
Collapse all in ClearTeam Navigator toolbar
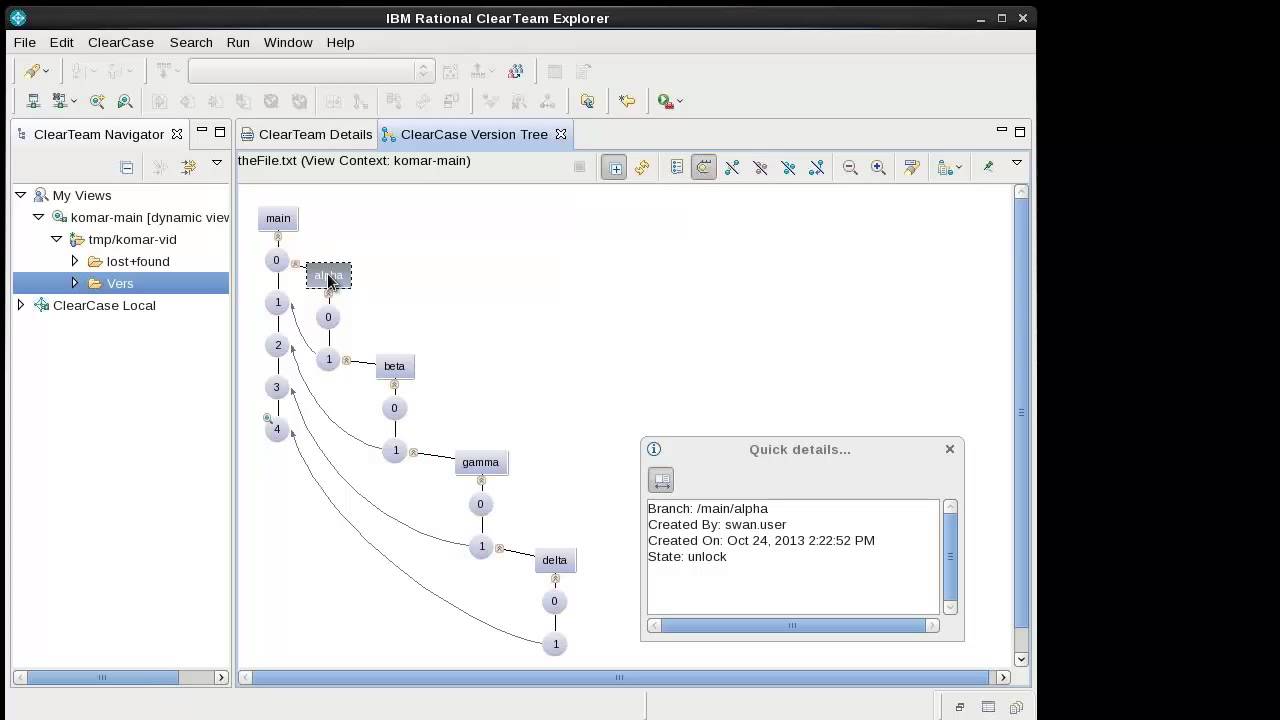[126, 167]
